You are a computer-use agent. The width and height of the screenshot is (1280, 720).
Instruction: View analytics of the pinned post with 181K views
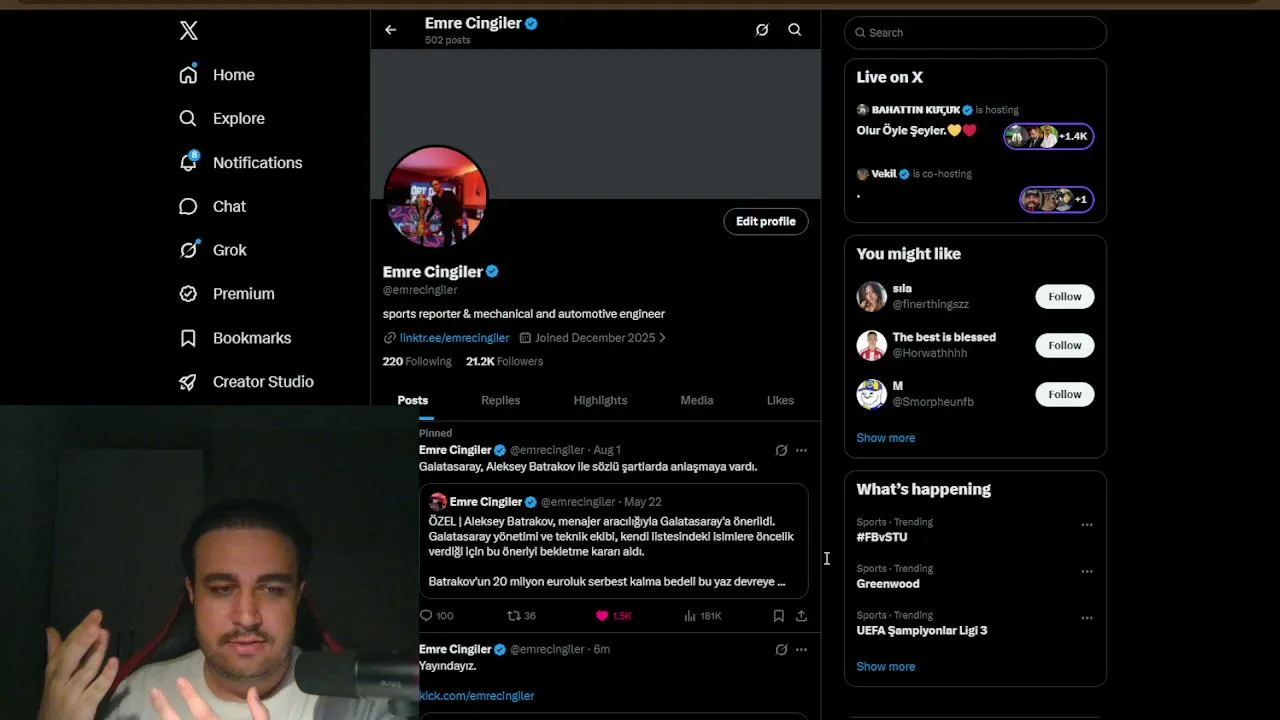(x=702, y=616)
